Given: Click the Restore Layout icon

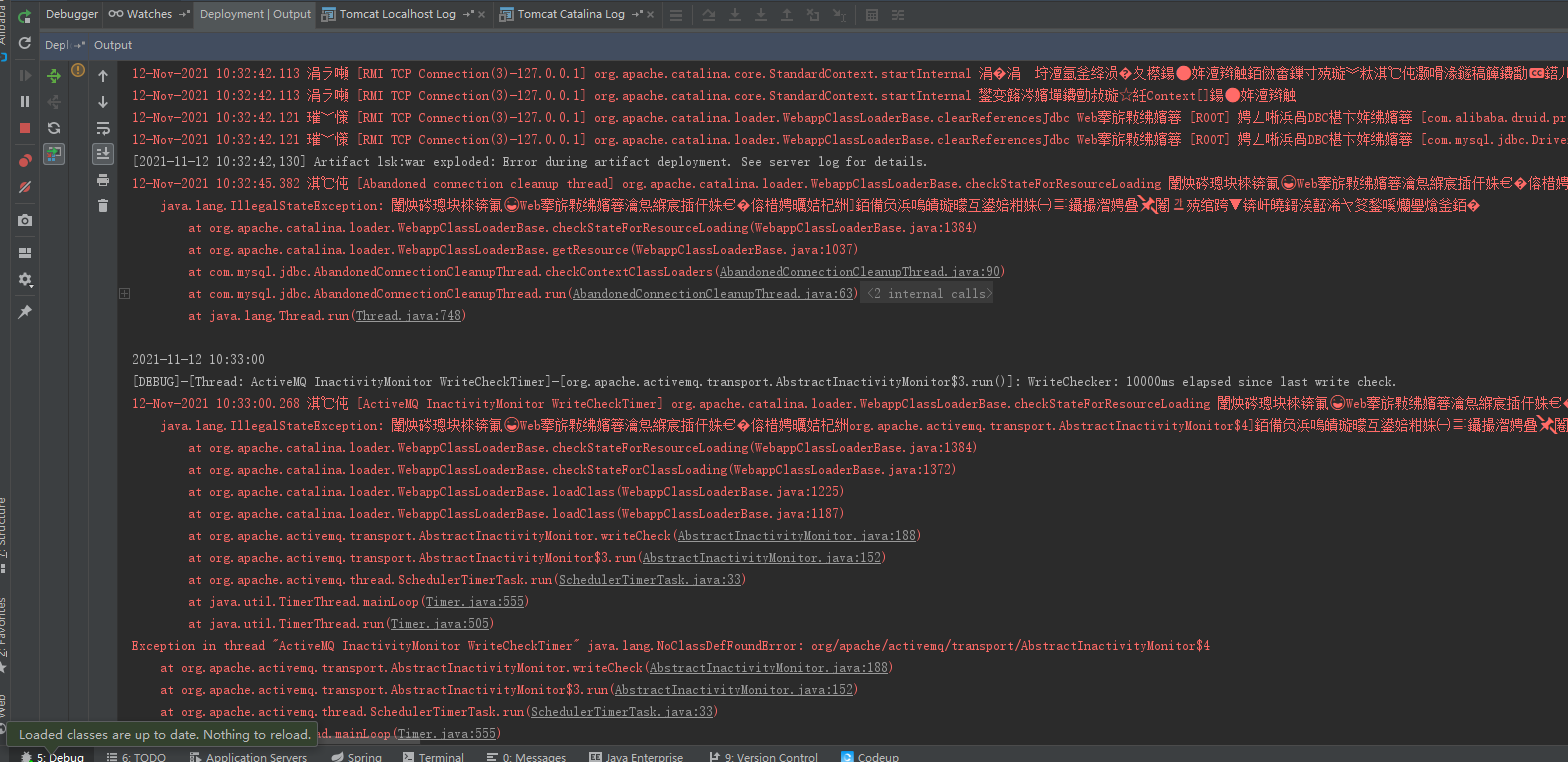Looking at the screenshot, I should tap(25, 253).
